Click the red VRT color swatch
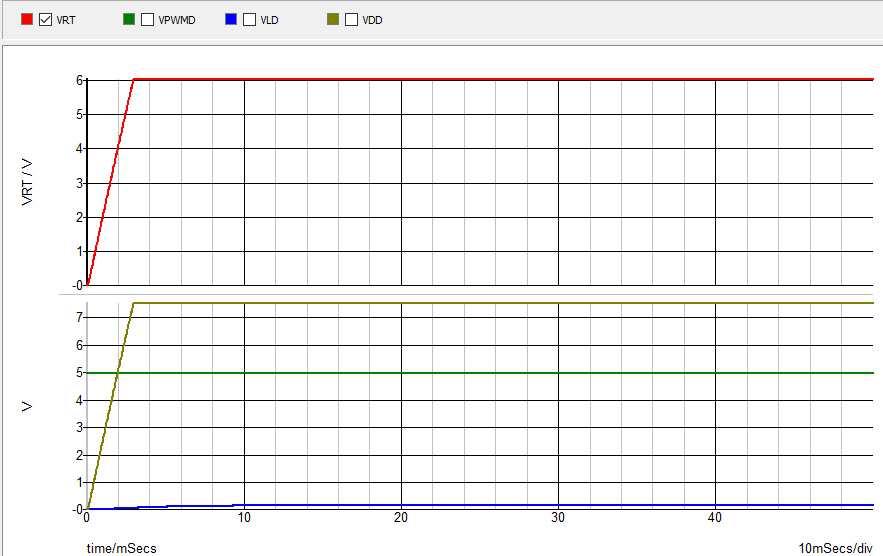 pyautogui.click(x=27, y=20)
